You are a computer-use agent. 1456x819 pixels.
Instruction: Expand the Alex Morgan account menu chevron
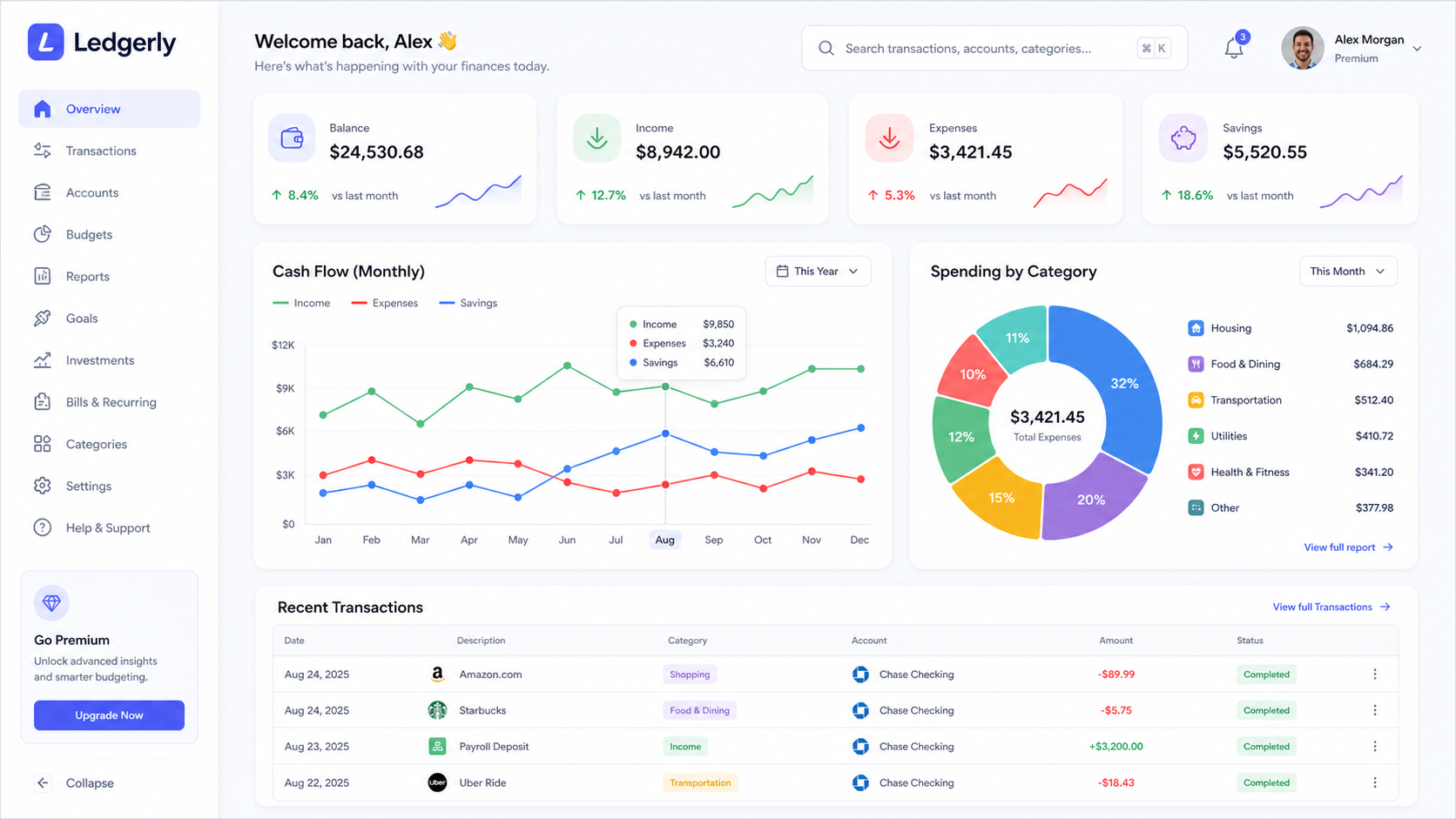tap(1417, 49)
